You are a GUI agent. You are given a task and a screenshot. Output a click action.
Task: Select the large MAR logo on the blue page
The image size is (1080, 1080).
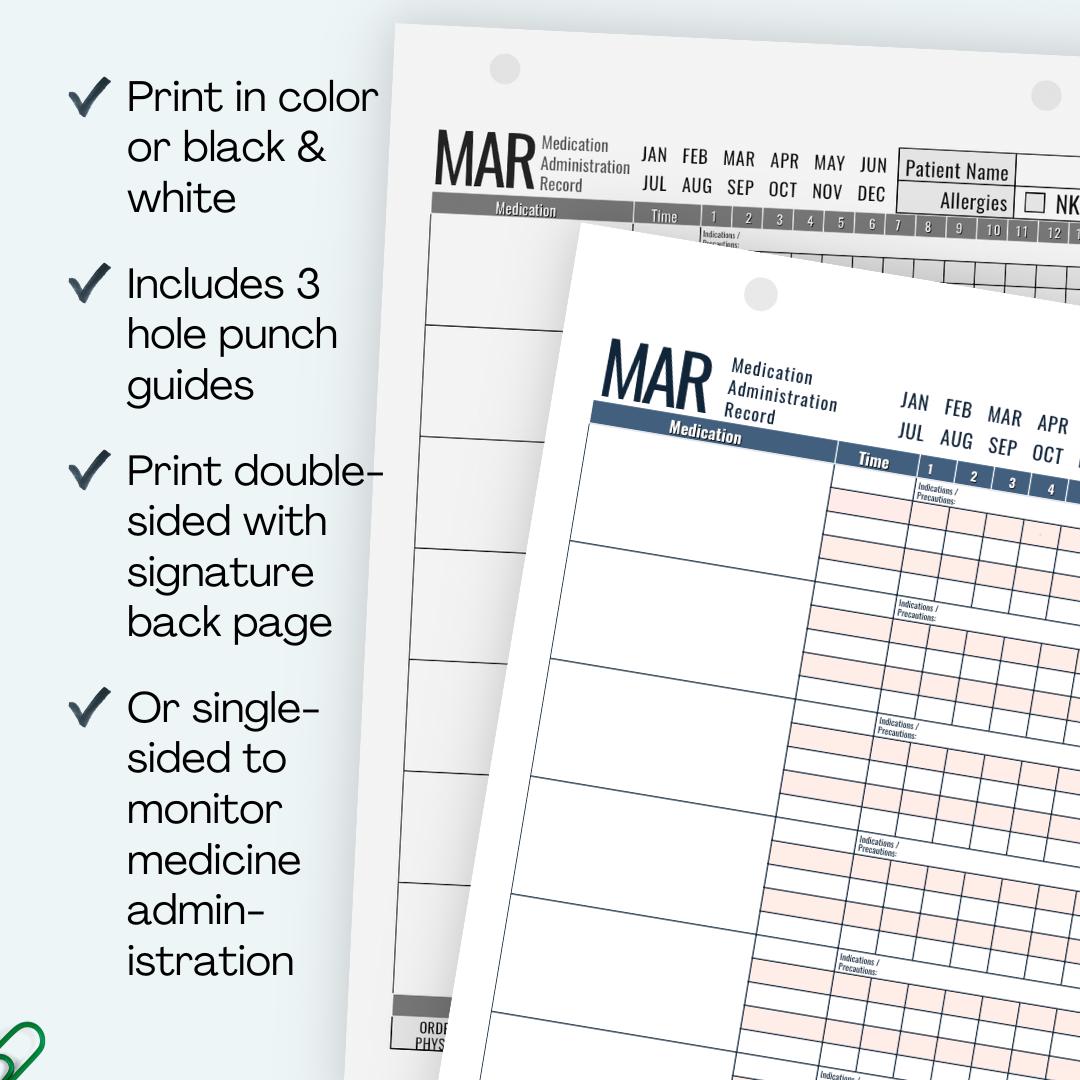point(656,375)
